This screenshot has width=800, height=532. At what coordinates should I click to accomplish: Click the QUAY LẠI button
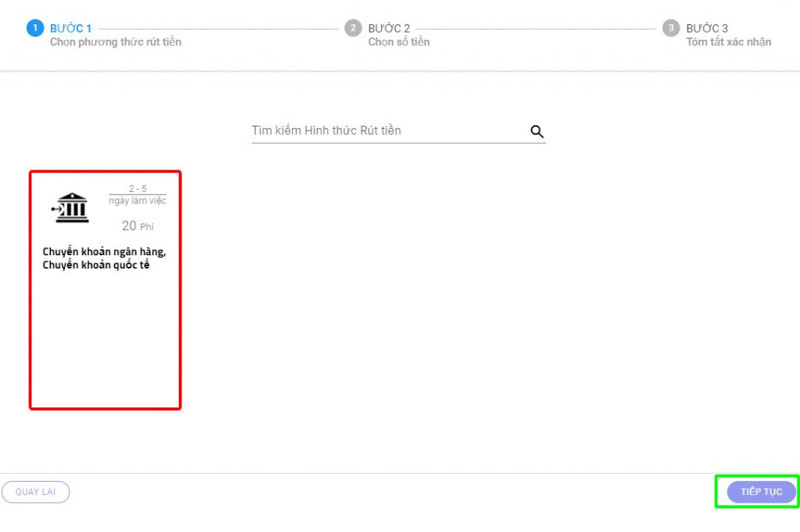pyautogui.click(x=36, y=492)
